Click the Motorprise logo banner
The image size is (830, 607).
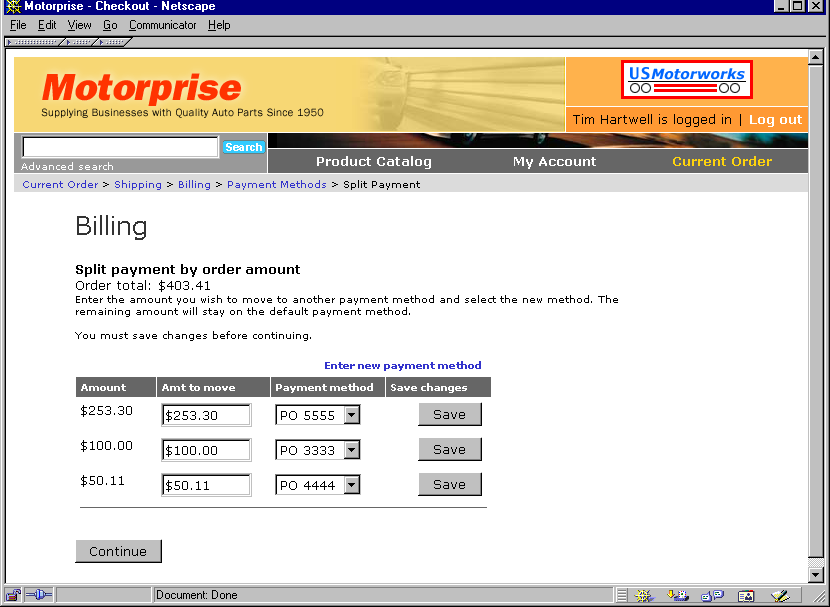pos(289,94)
